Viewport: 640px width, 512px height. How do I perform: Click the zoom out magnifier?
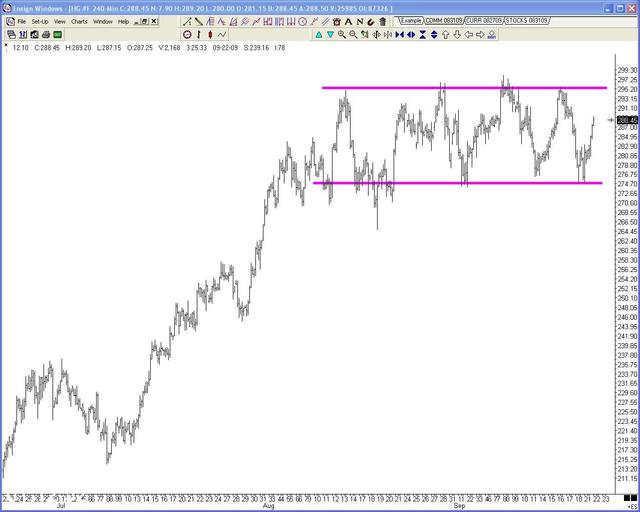pos(353,35)
